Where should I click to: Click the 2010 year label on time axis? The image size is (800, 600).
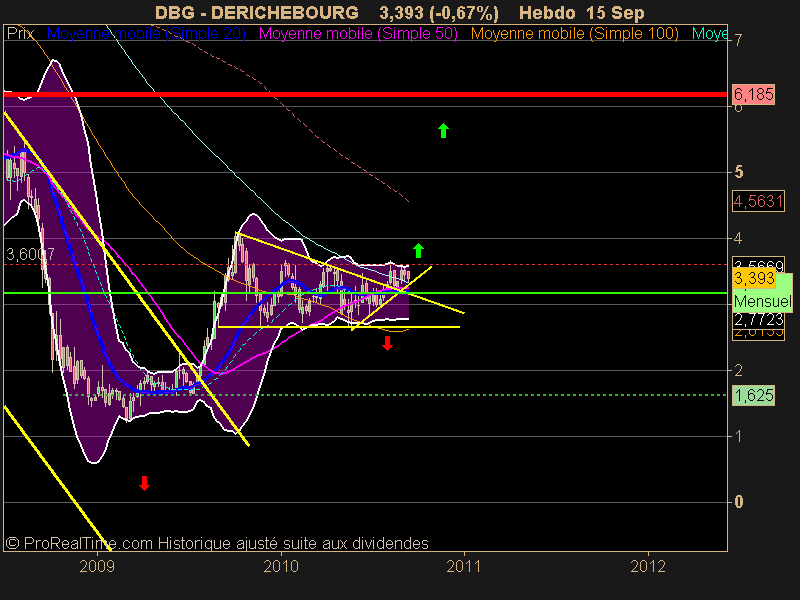point(281,566)
